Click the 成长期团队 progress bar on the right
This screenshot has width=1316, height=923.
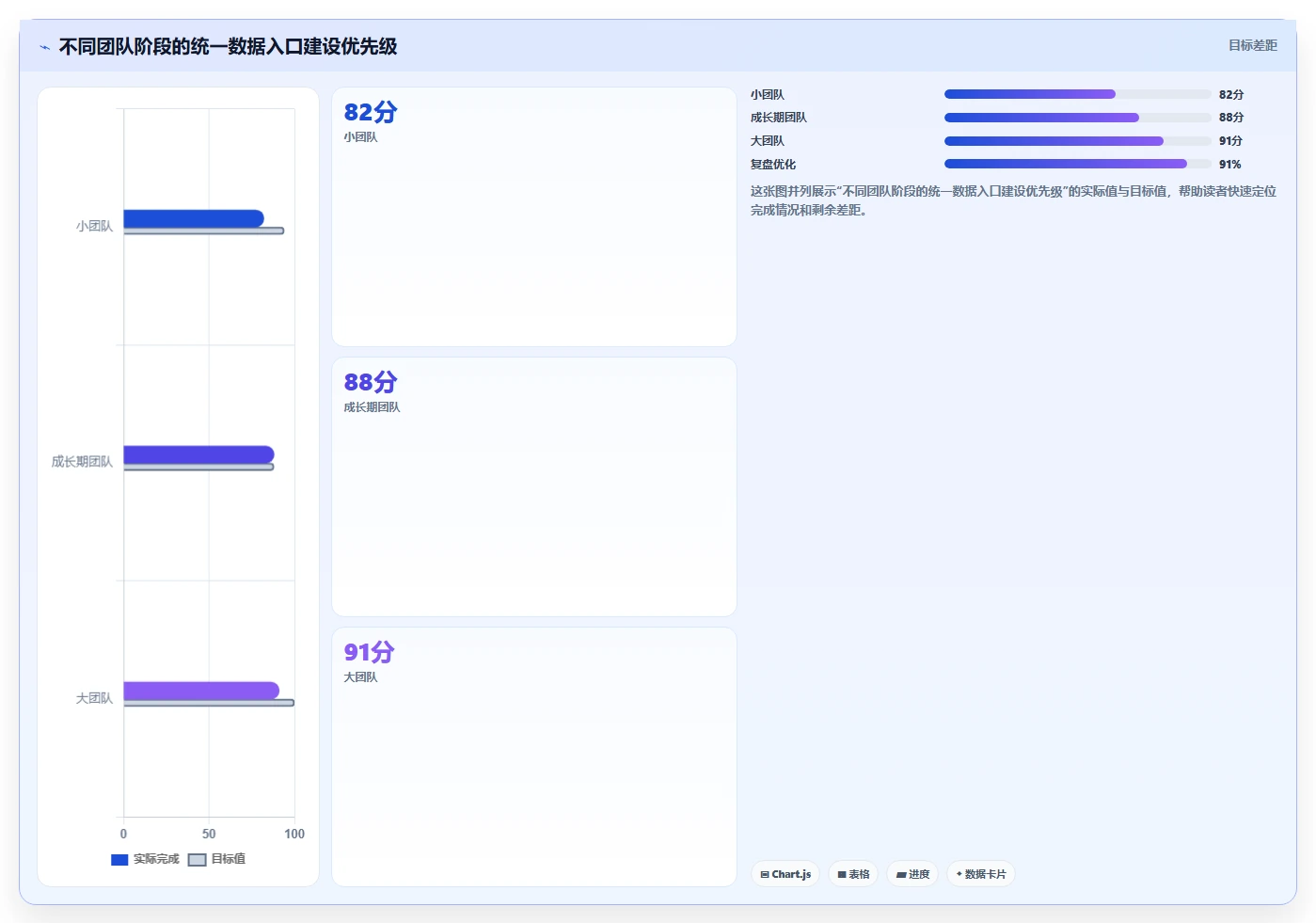pyautogui.click(x=1078, y=118)
